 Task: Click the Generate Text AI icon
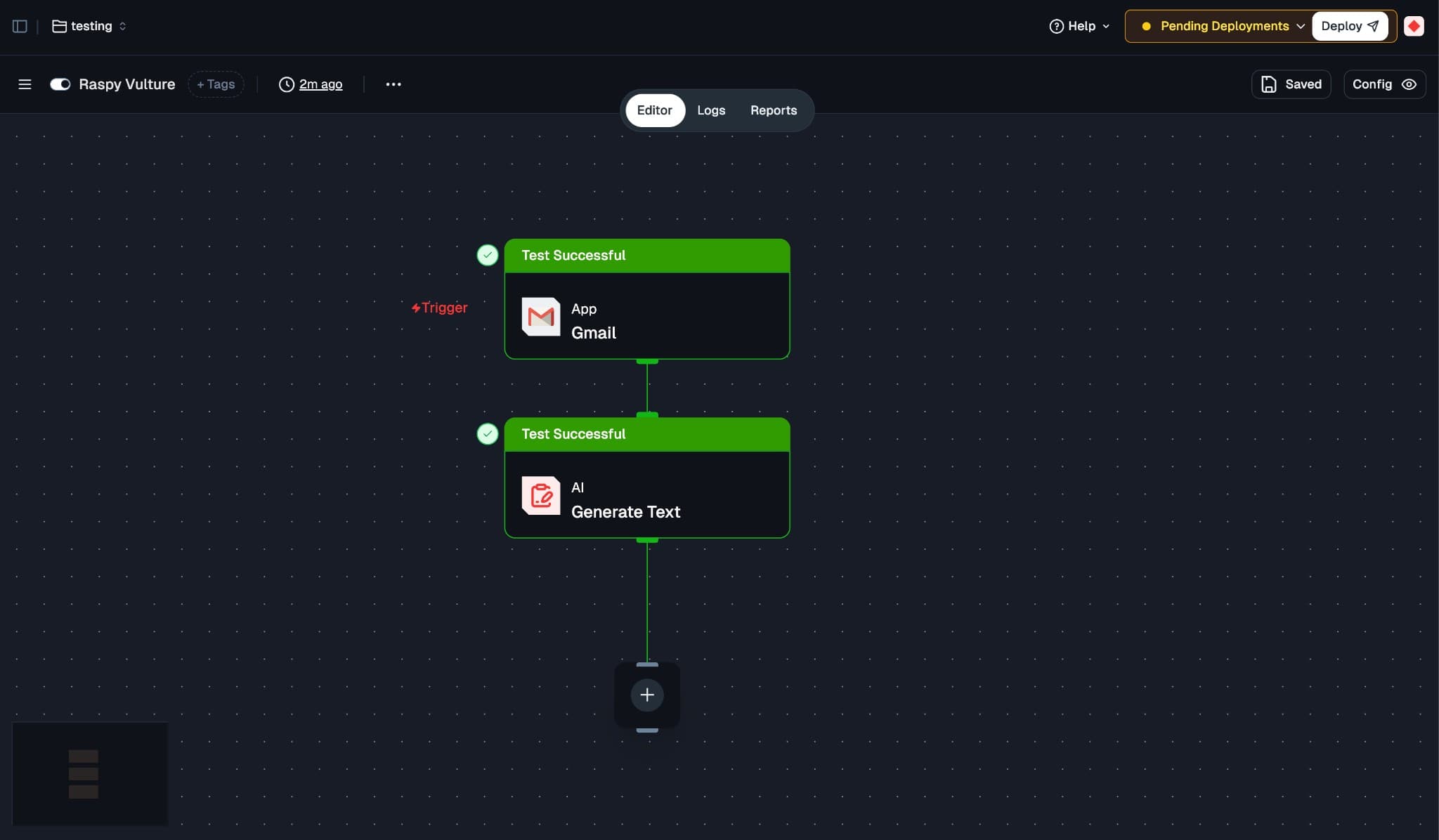pyautogui.click(x=540, y=496)
